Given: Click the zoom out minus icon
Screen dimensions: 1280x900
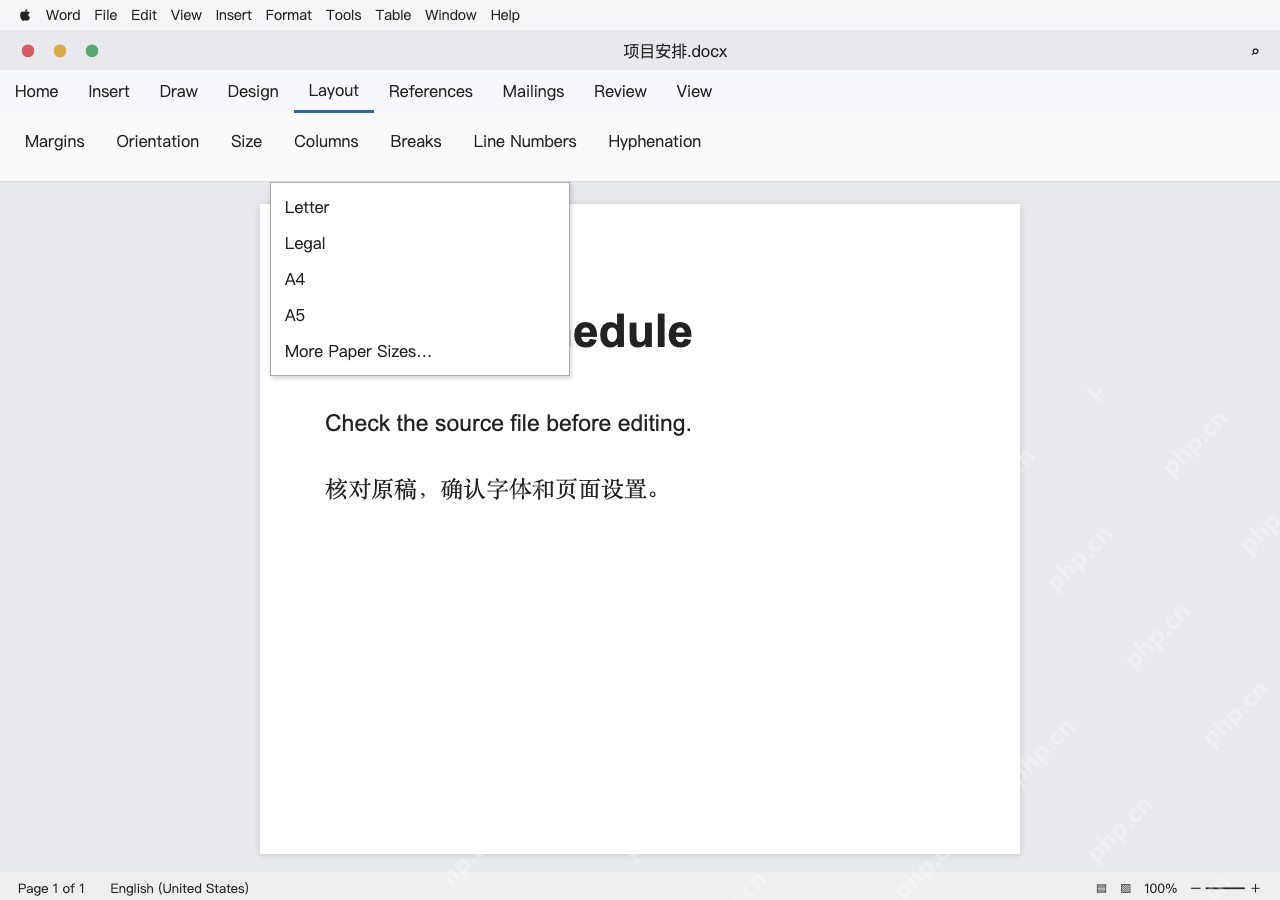Looking at the screenshot, I should (1195, 888).
